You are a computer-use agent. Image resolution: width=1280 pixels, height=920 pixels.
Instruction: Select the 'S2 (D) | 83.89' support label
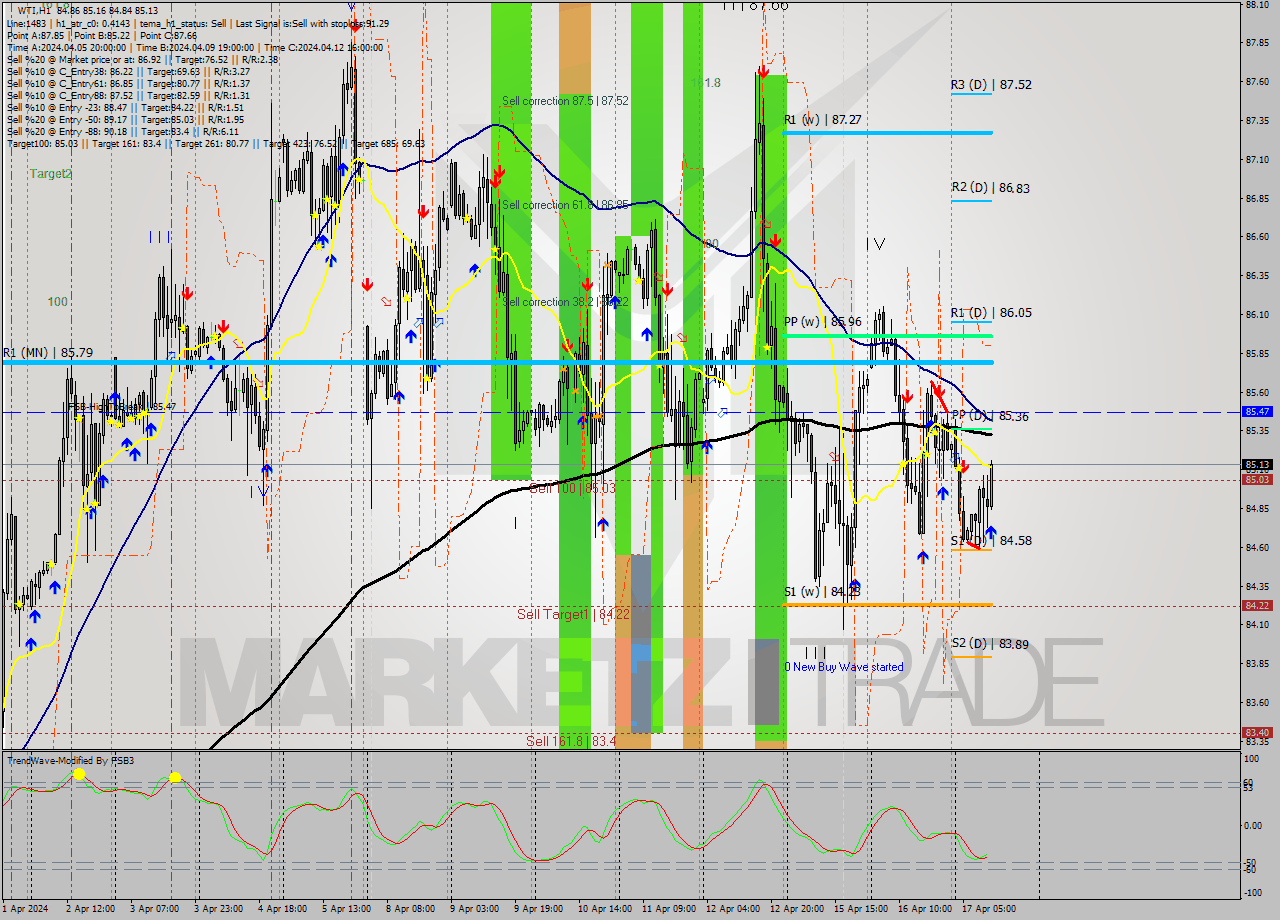point(990,644)
